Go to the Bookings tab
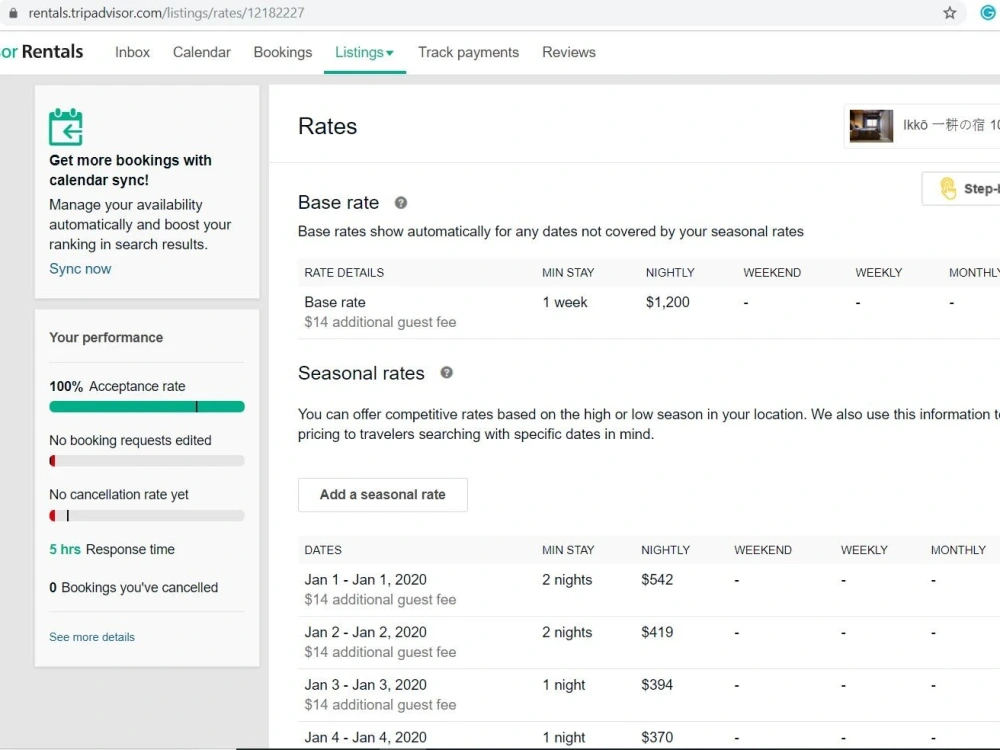The image size is (1000, 750). tap(283, 52)
